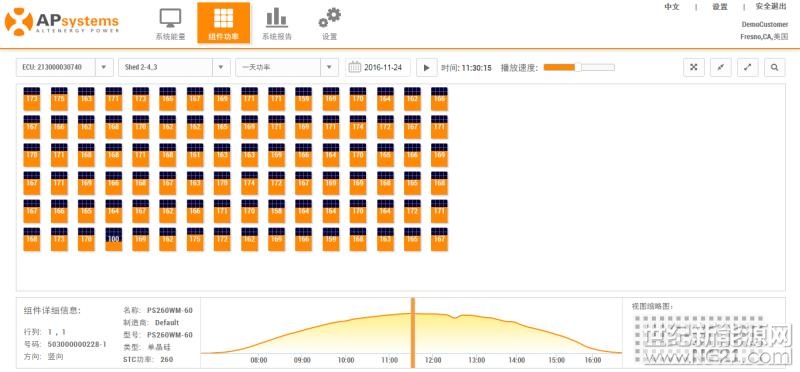The image size is (800, 372).
Task: Start playback with the play button
Action: point(427,67)
